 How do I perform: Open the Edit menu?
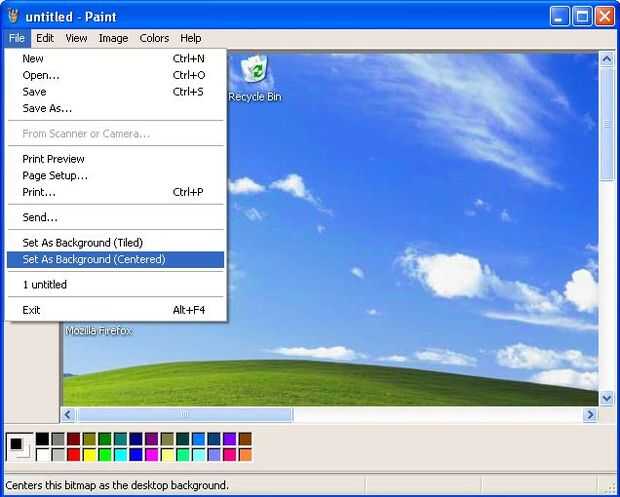(x=45, y=38)
